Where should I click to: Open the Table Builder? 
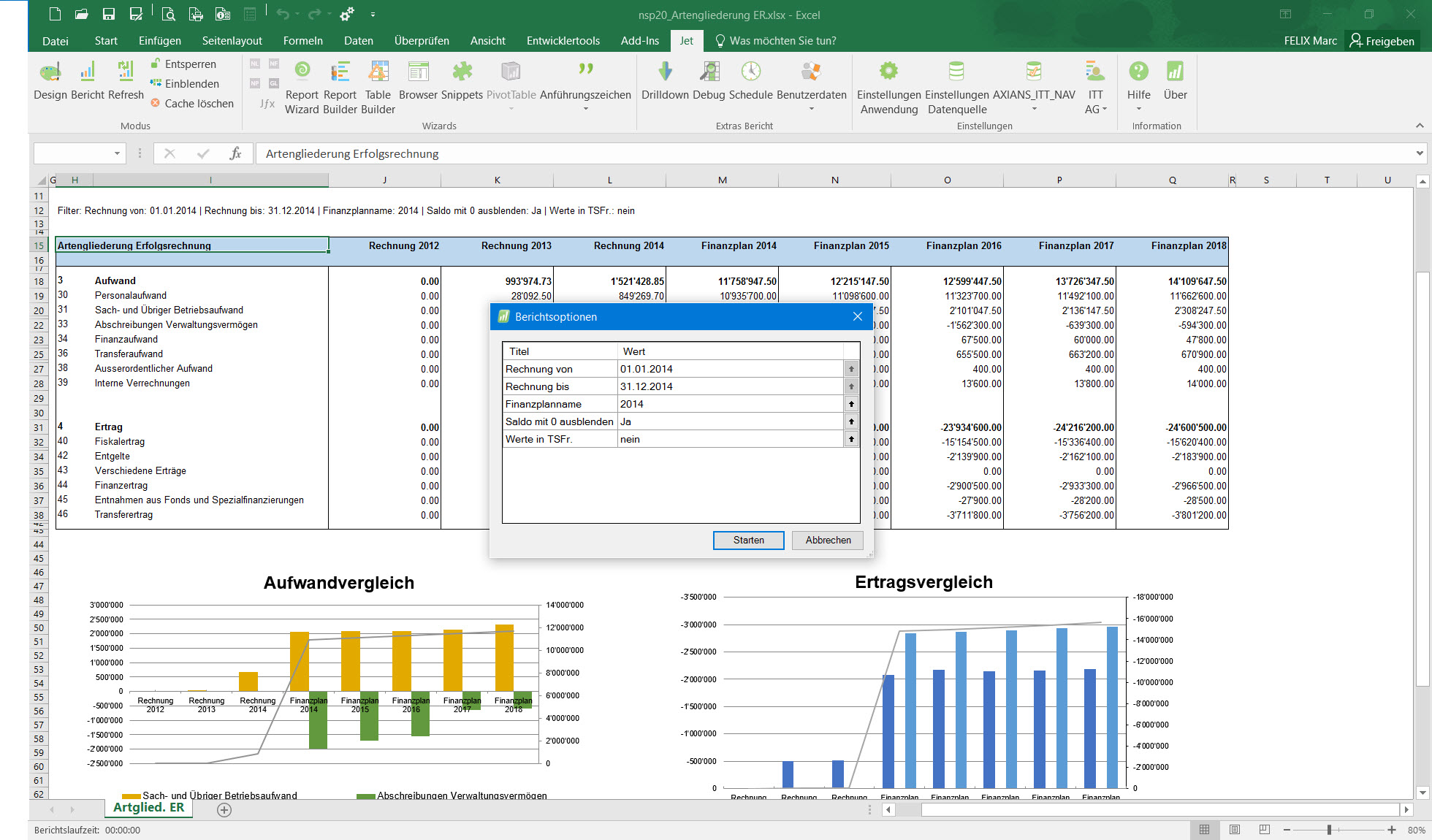click(x=378, y=87)
